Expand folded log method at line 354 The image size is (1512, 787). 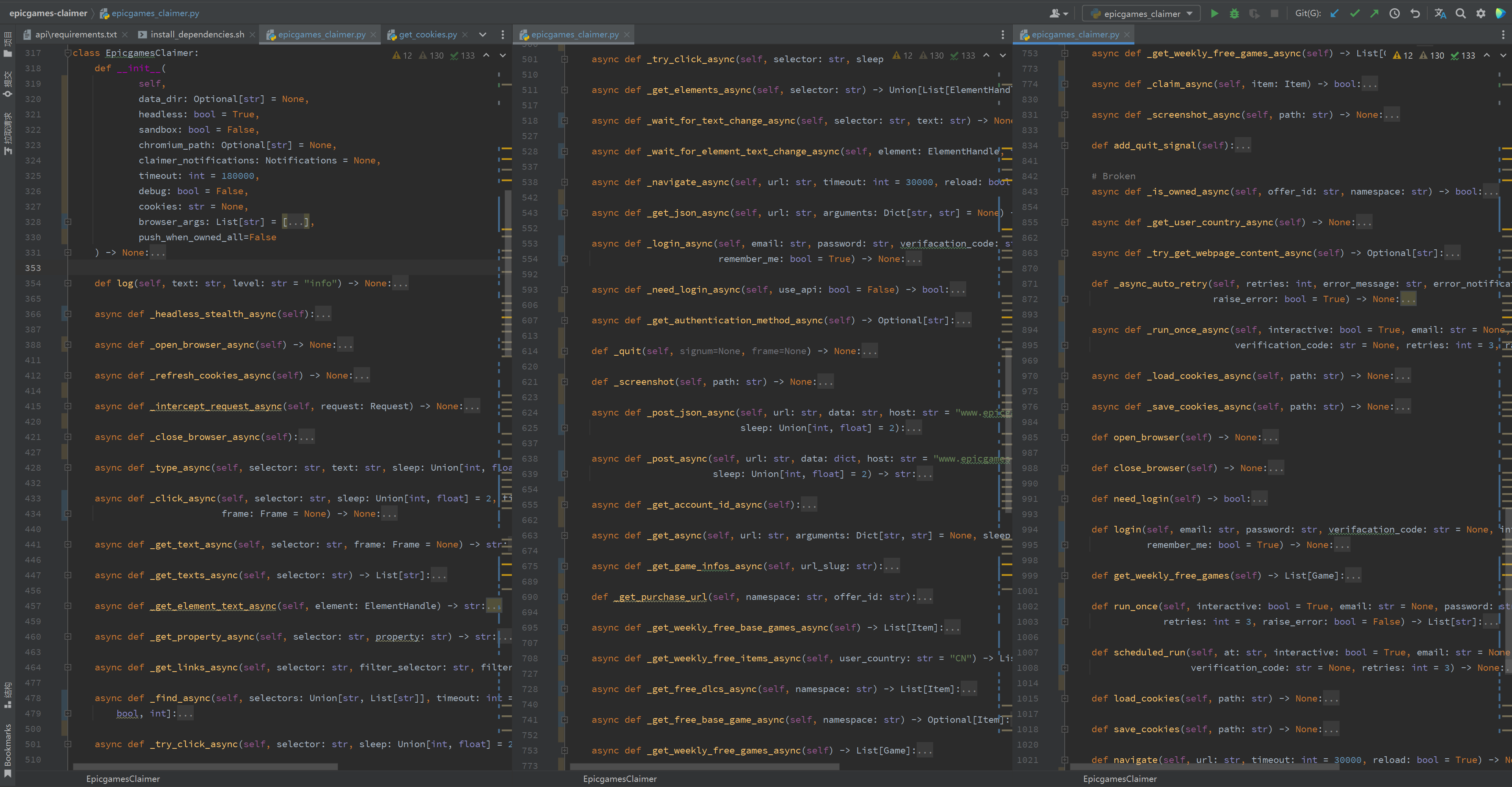coord(68,283)
